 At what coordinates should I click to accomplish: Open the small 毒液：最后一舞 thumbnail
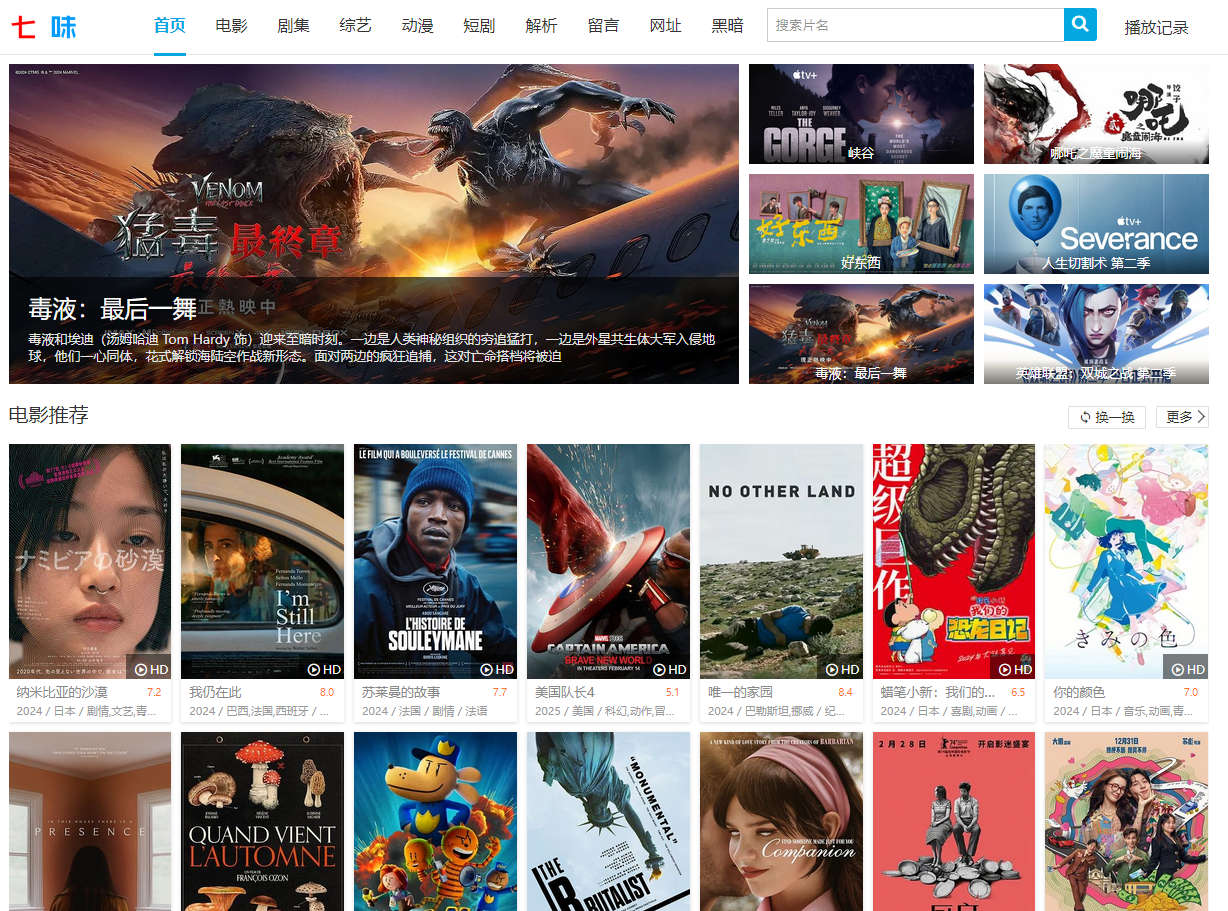[x=861, y=334]
